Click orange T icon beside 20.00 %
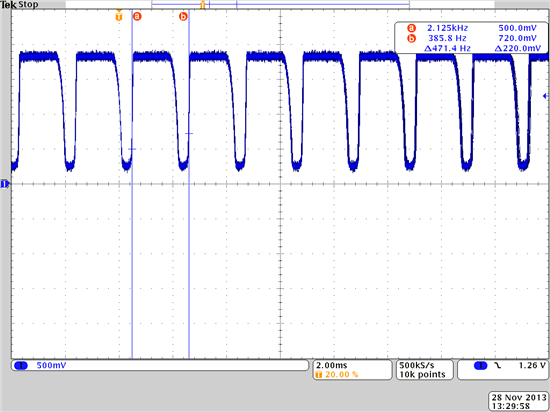Screen dimensions: 550x412 click(318, 375)
